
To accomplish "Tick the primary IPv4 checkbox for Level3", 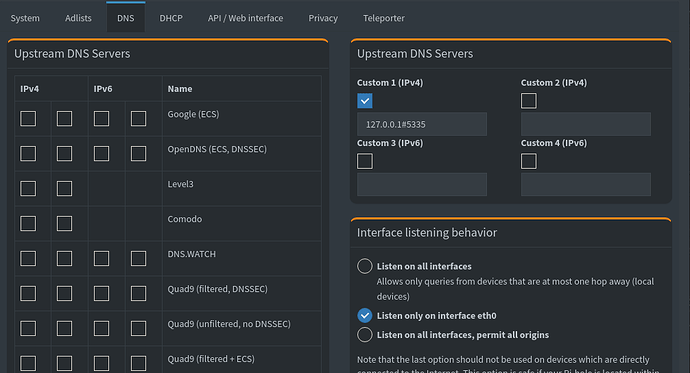I will click(x=28, y=189).
